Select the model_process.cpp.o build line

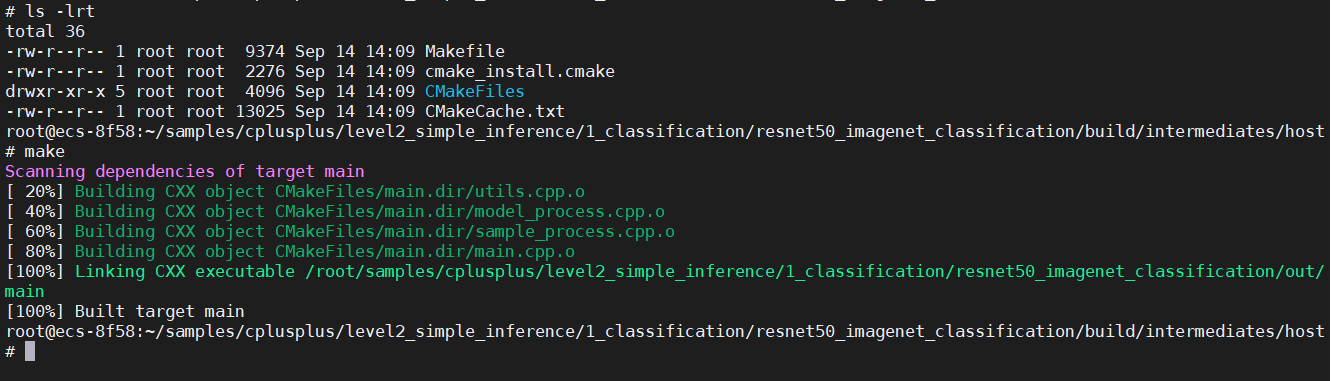click(334, 211)
